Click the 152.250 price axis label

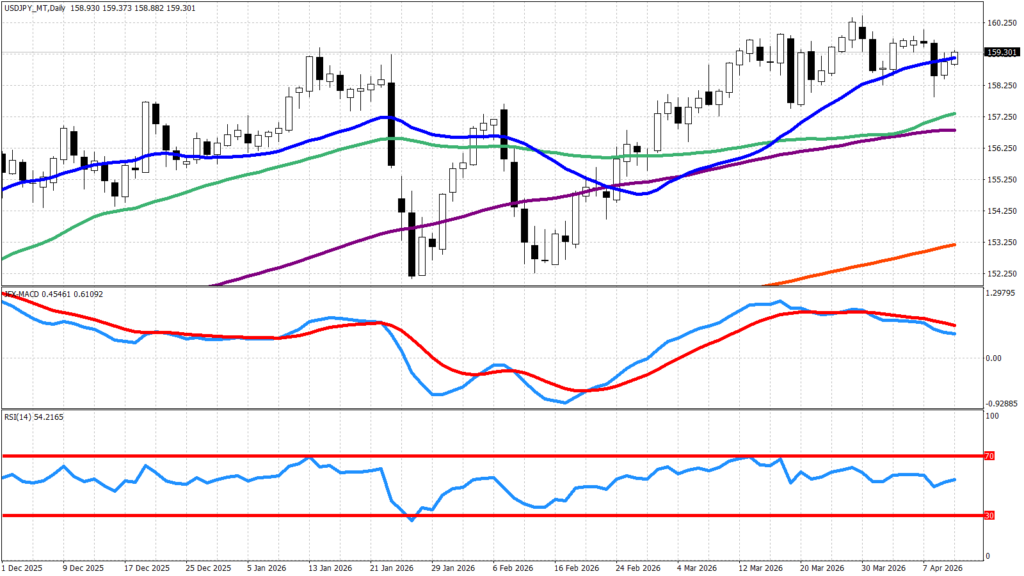(x=1002, y=273)
